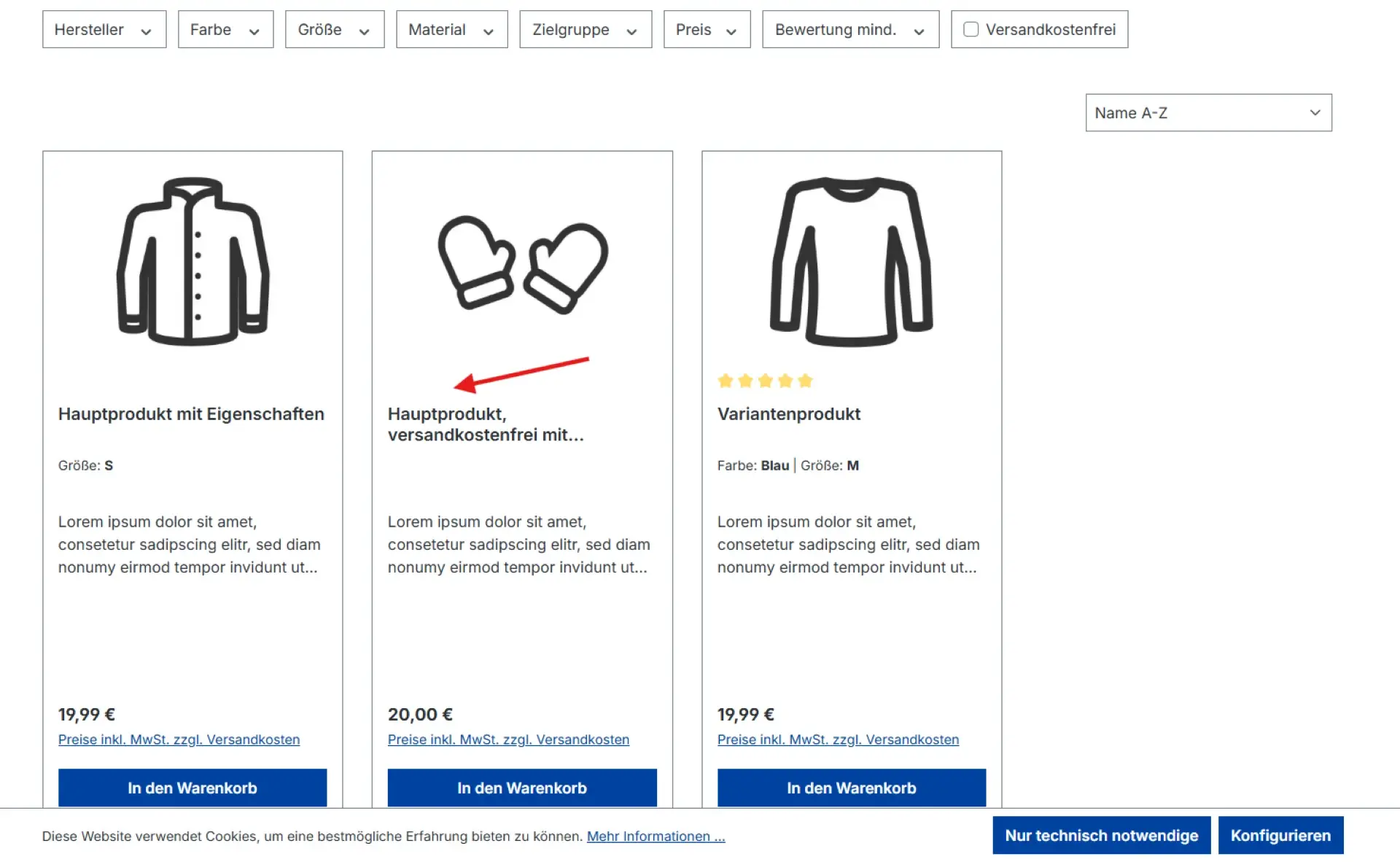Enable the Versandkostenfrei checkbox
Screen dimensions: 1400x862
pos(971,29)
